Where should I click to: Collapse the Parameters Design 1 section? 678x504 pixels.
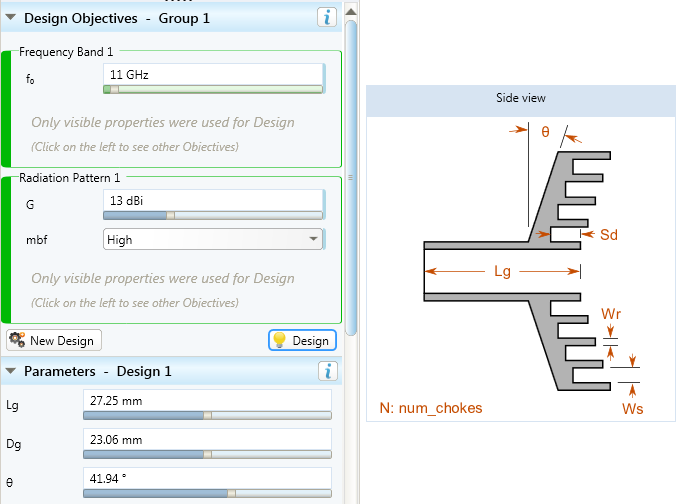click(11, 371)
